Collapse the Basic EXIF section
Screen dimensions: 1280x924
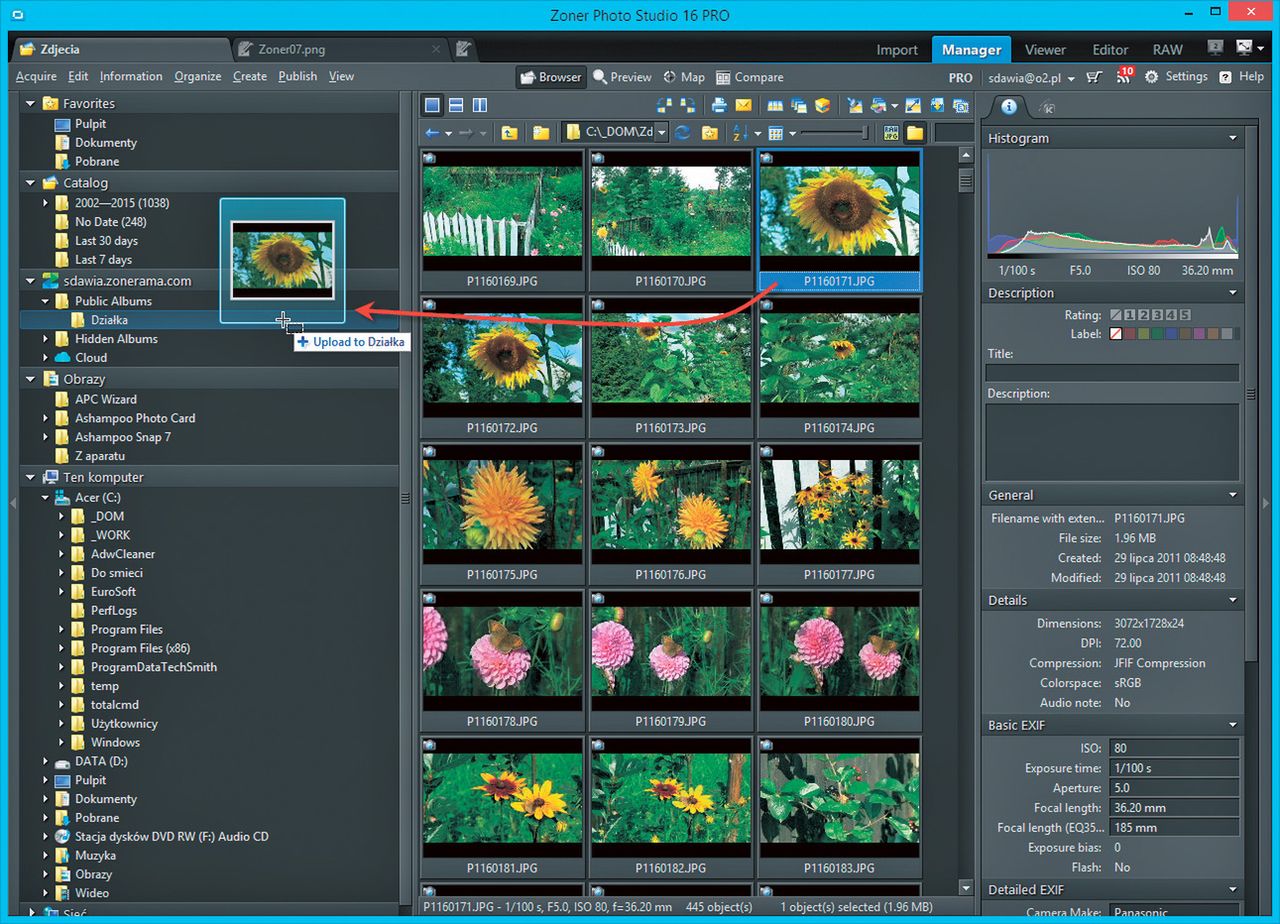click(1233, 725)
